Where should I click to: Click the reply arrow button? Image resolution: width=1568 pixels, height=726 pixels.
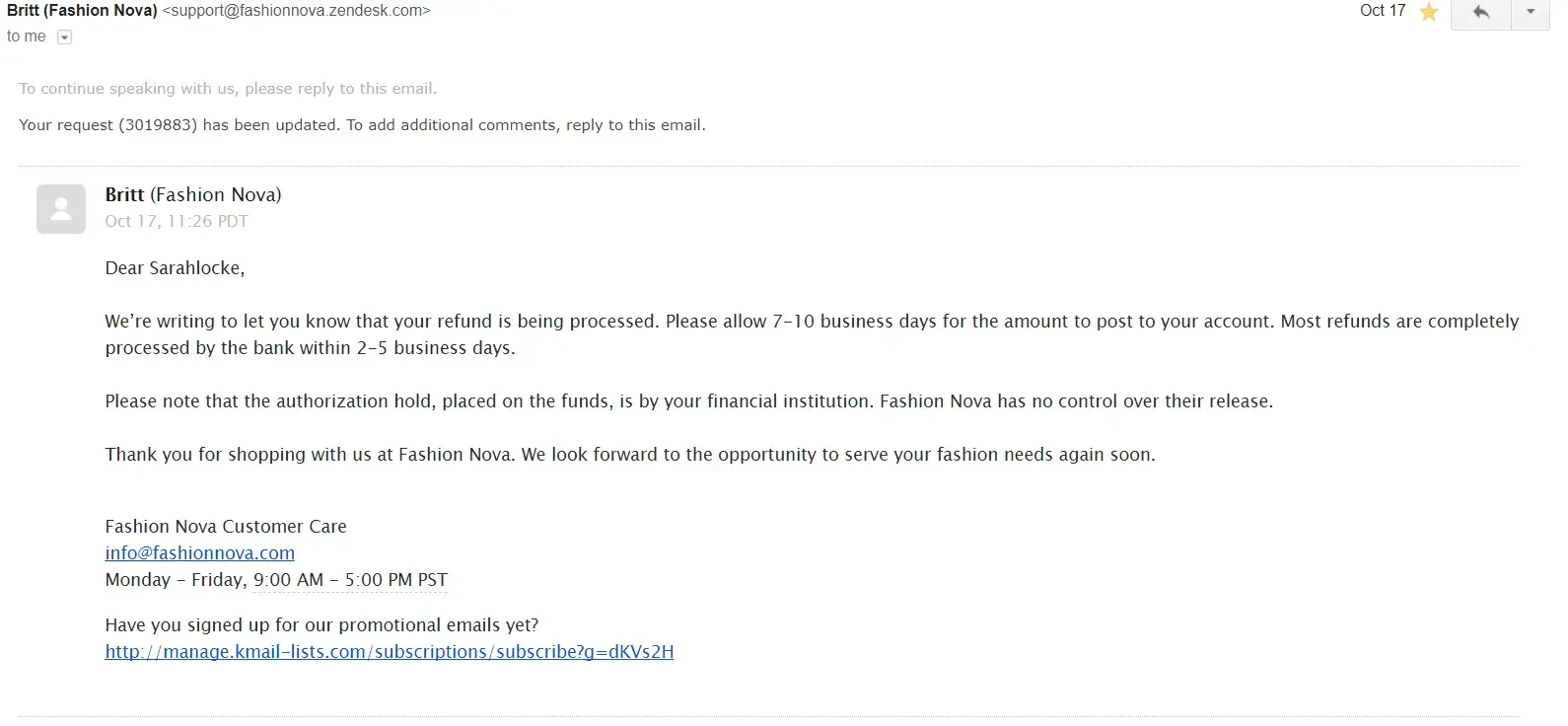point(1480,13)
